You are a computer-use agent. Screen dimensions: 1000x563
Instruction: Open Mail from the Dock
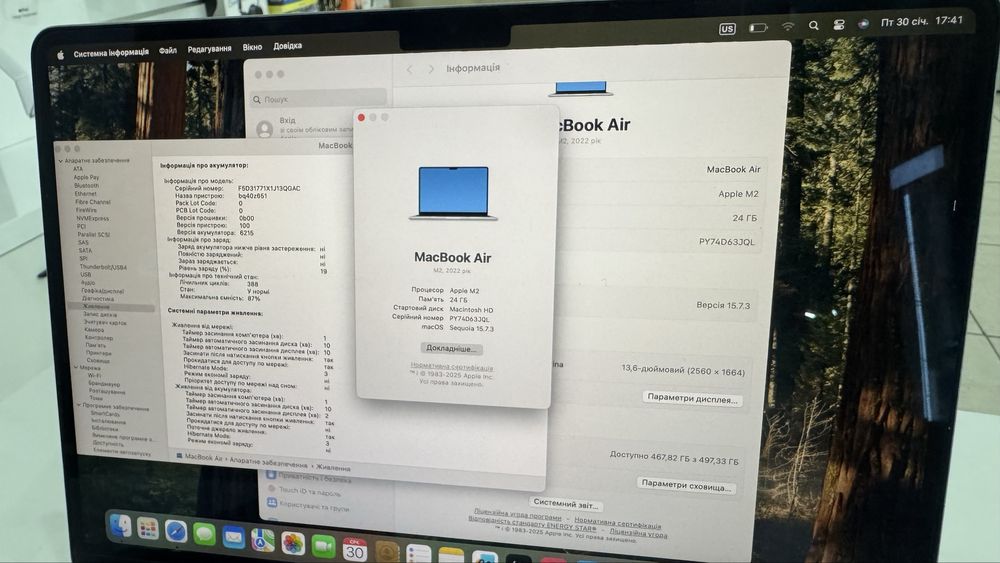click(233, 537)
